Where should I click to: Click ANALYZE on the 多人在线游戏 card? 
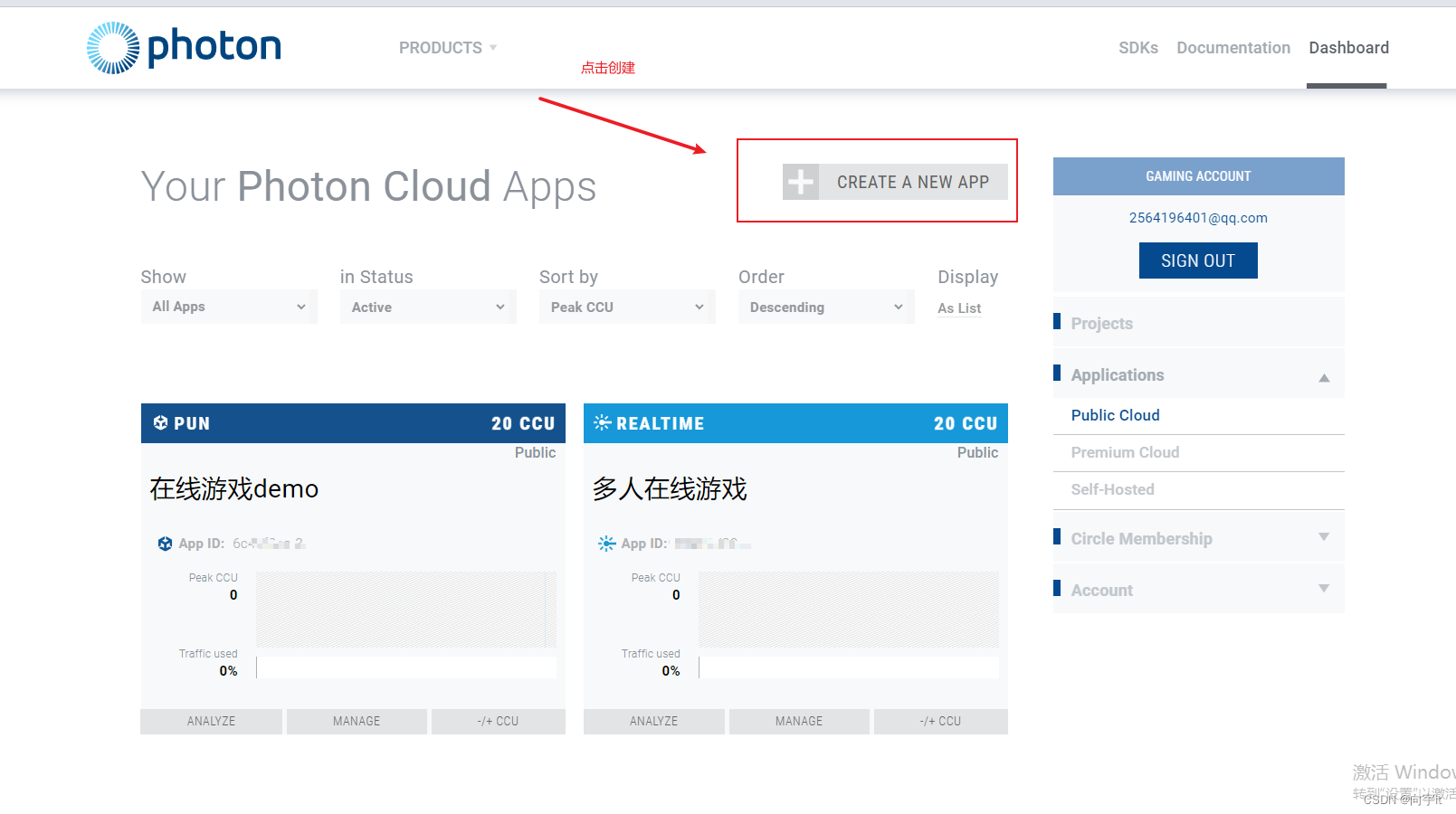(x=654, y=722)
